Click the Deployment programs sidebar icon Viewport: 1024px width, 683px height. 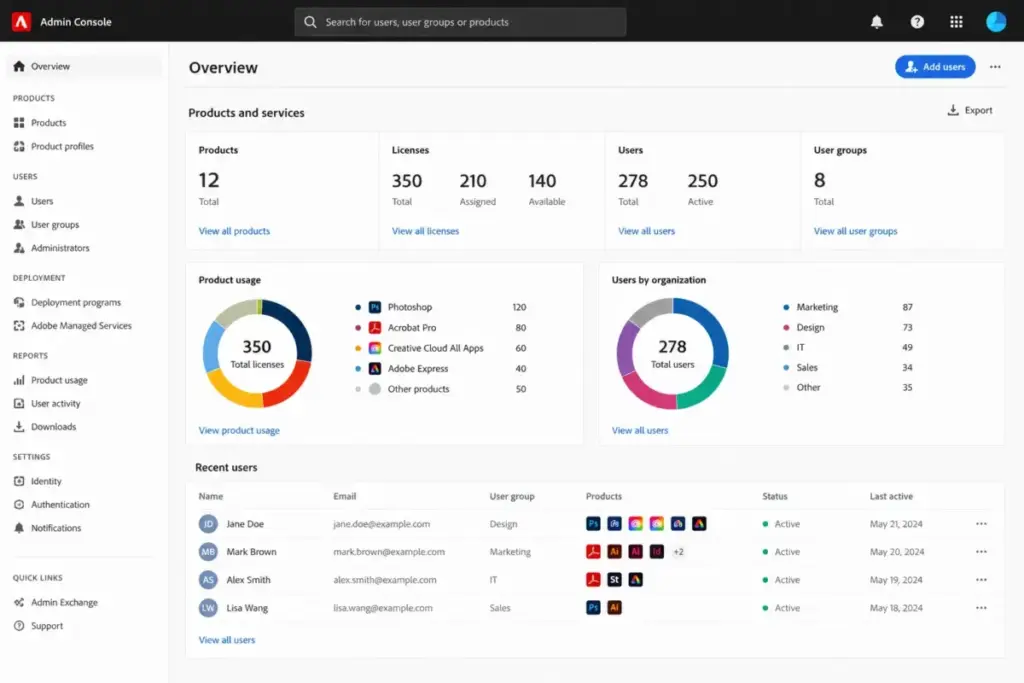coord(19,302)
